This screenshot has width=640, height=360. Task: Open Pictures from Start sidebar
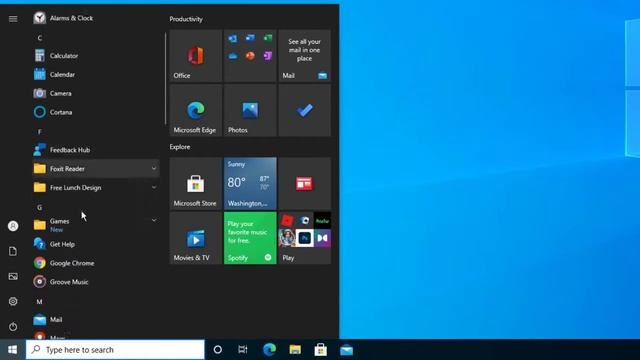click(13, 276)
